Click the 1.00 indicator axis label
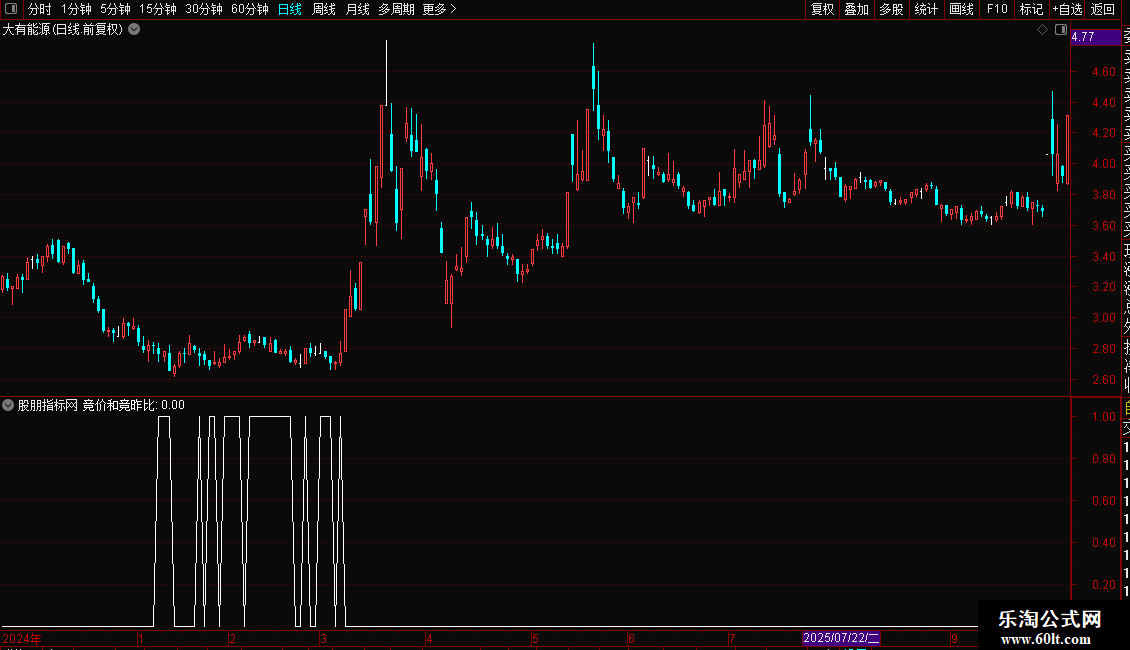1130x650 pixels. [x=1103, y=417]
